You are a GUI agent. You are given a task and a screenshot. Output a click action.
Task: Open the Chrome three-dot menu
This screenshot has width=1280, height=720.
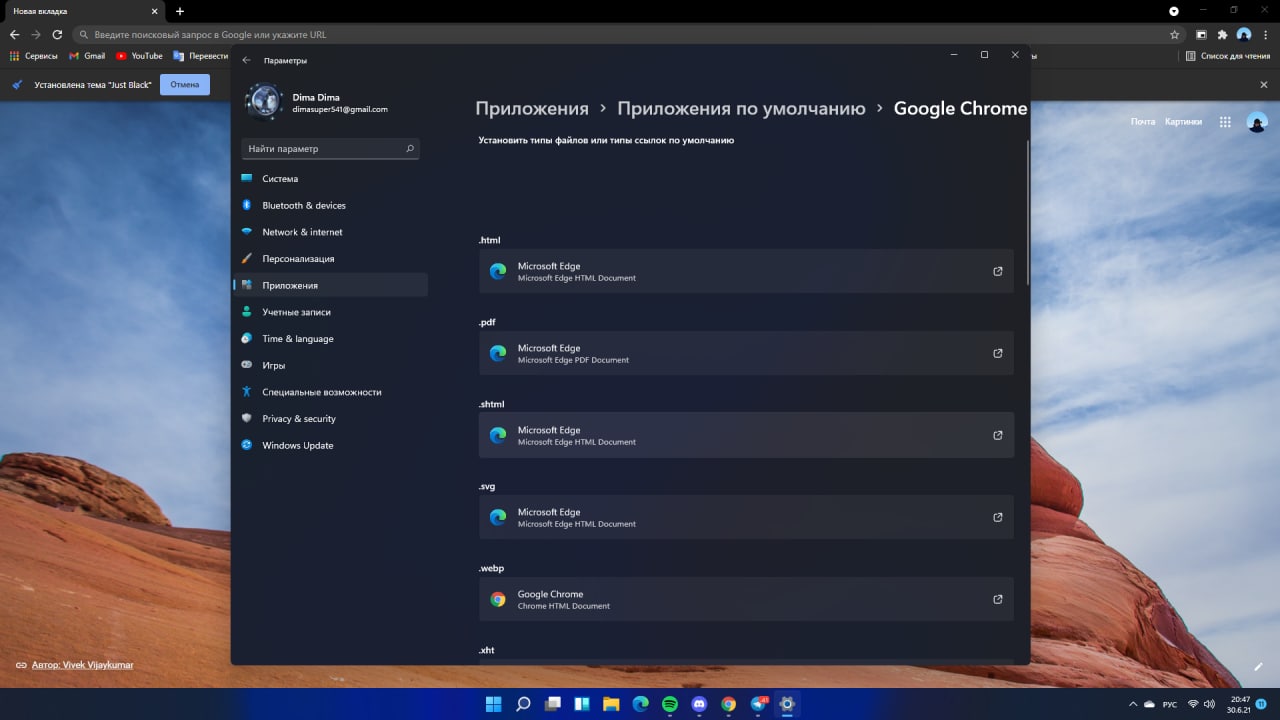click(1266, 34)
